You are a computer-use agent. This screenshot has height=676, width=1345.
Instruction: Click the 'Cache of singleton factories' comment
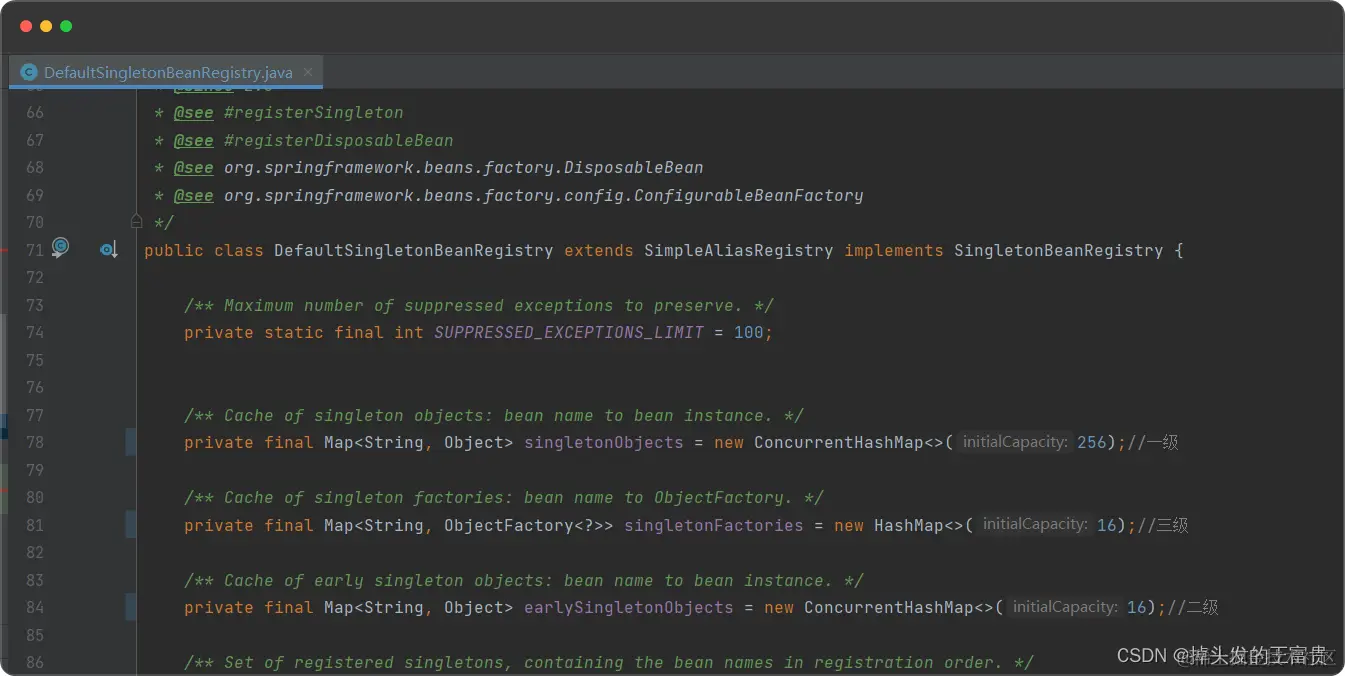504,497
